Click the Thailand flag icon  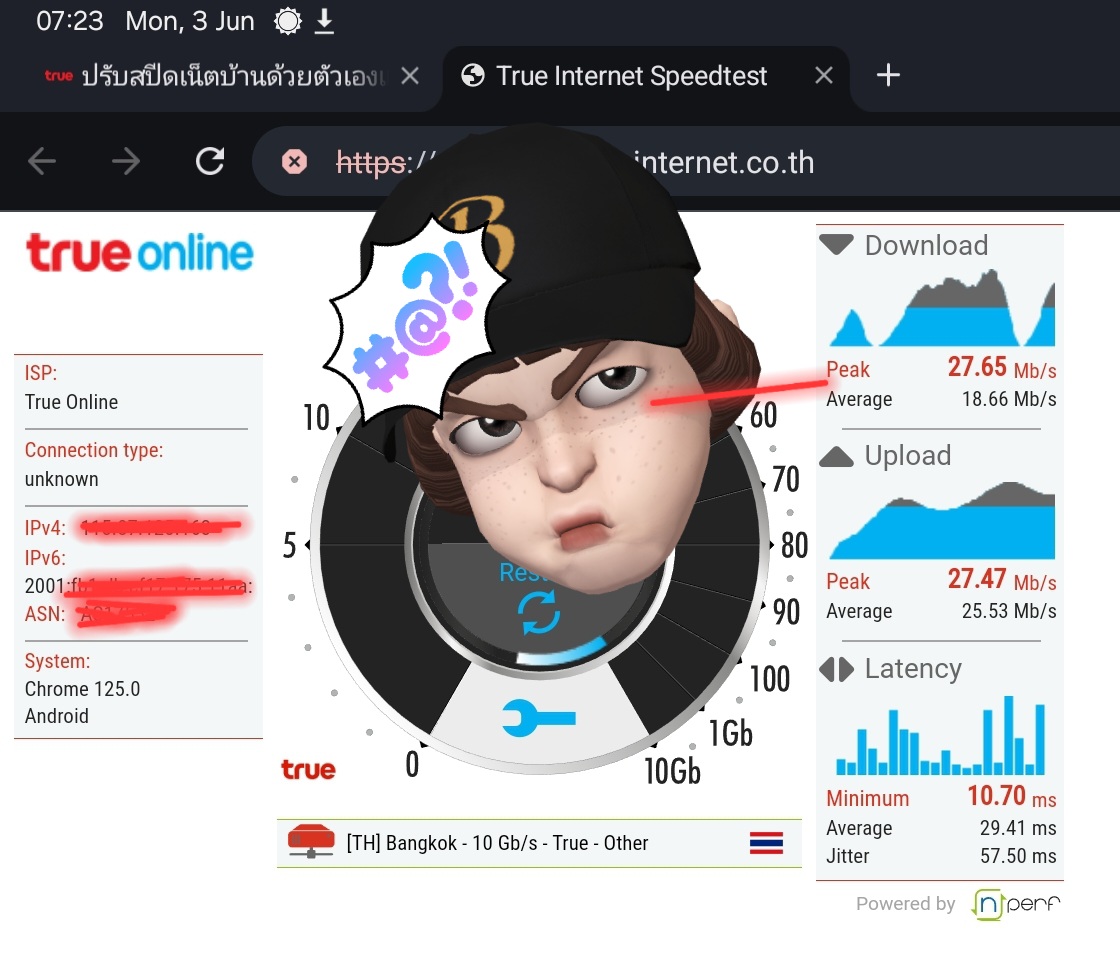point(766,843)
